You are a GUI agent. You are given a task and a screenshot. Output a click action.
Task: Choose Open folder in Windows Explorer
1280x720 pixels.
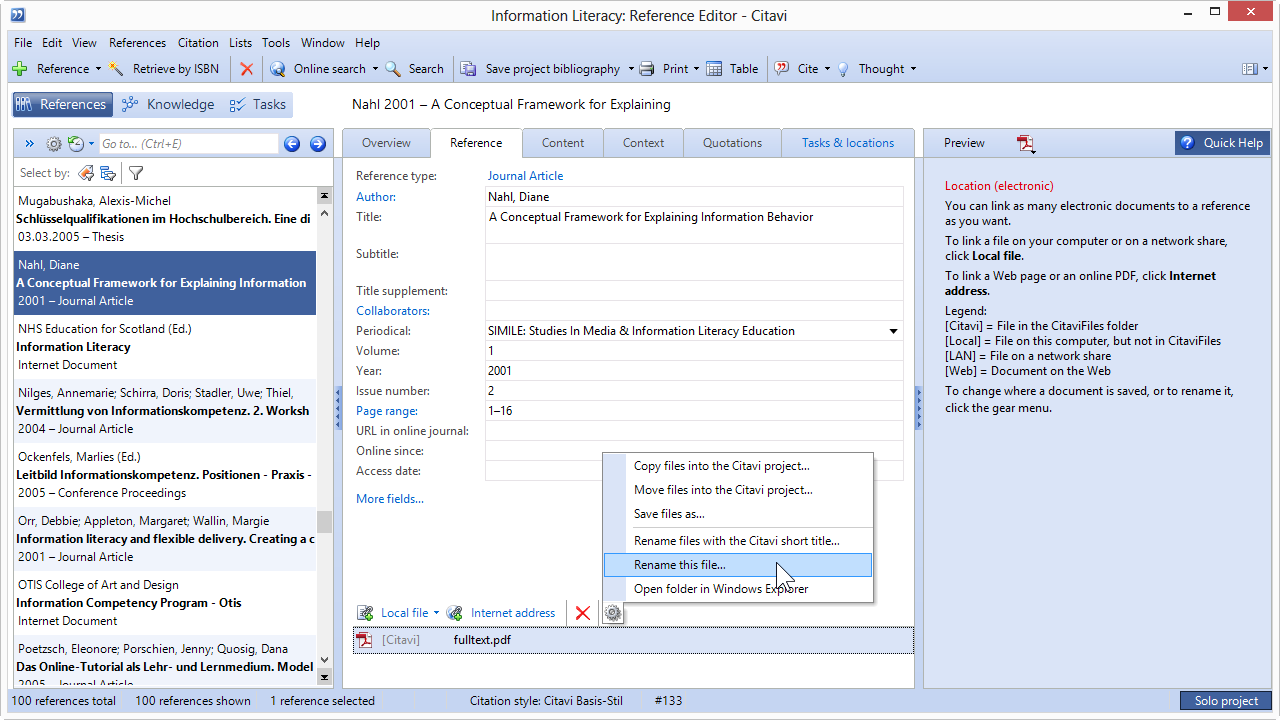(x=738, y=589)
